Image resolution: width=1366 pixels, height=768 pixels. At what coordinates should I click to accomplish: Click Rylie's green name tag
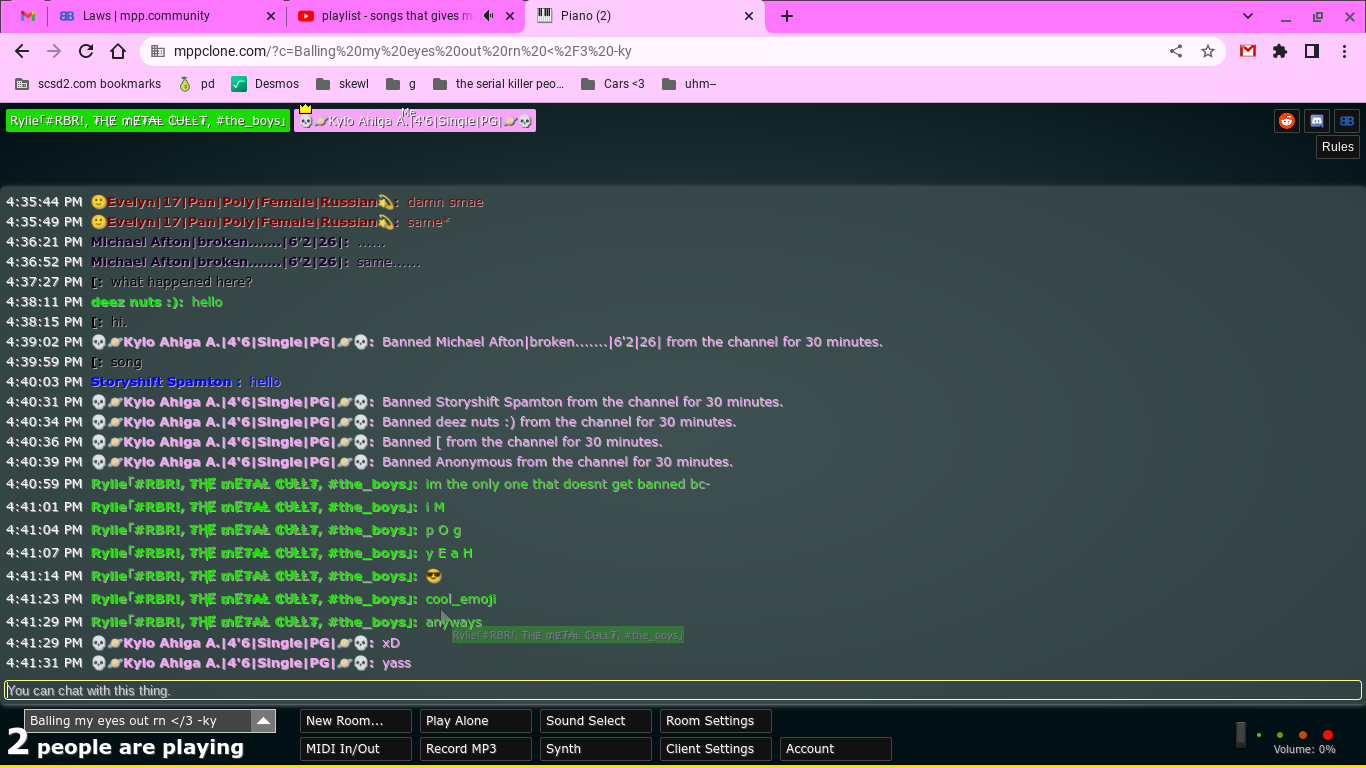[148, 121]
